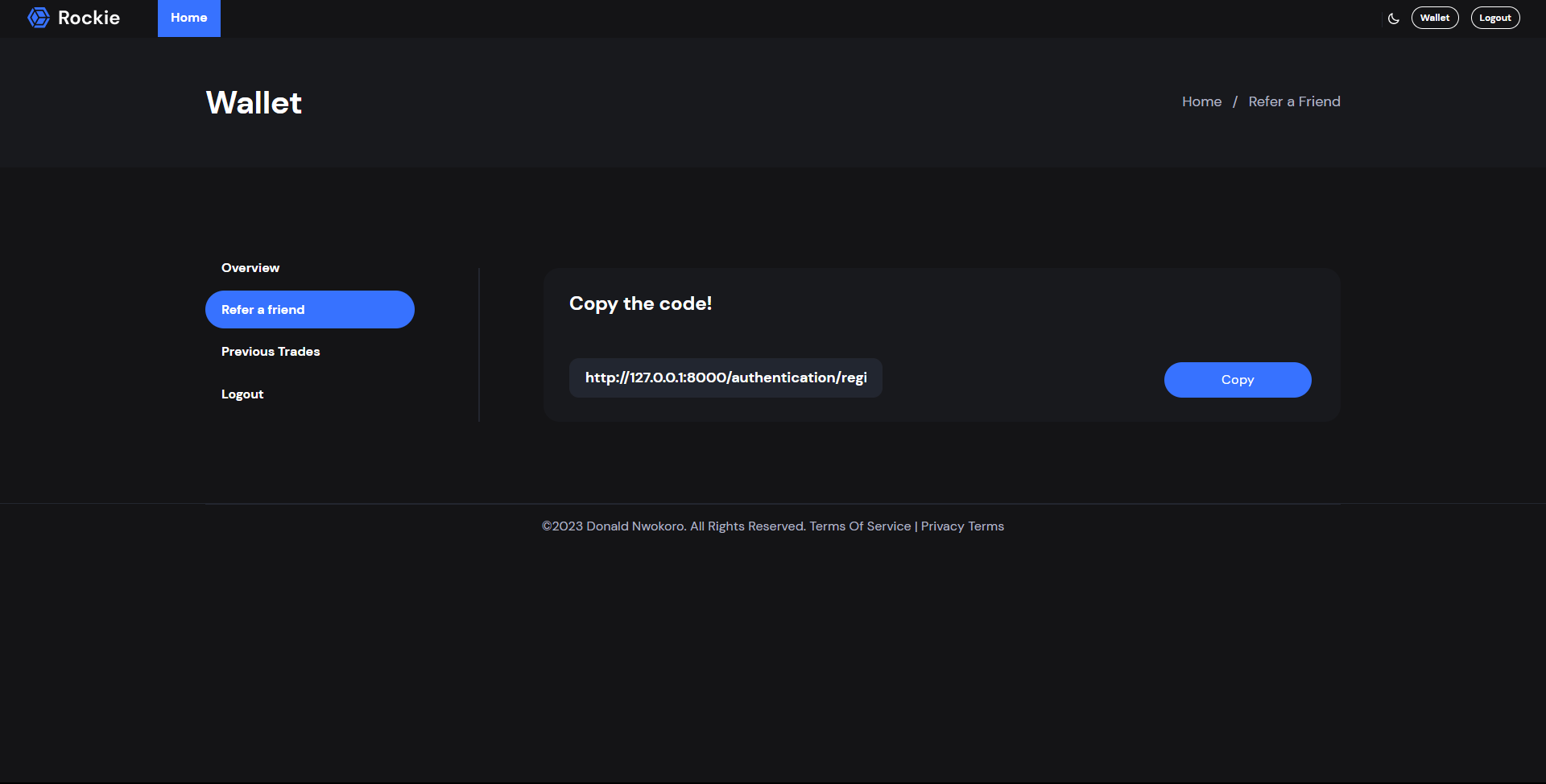Click the Refer a Friend breadcrumb
This screenshot has width=1546, height=784.
click(x=1294, y=101)
